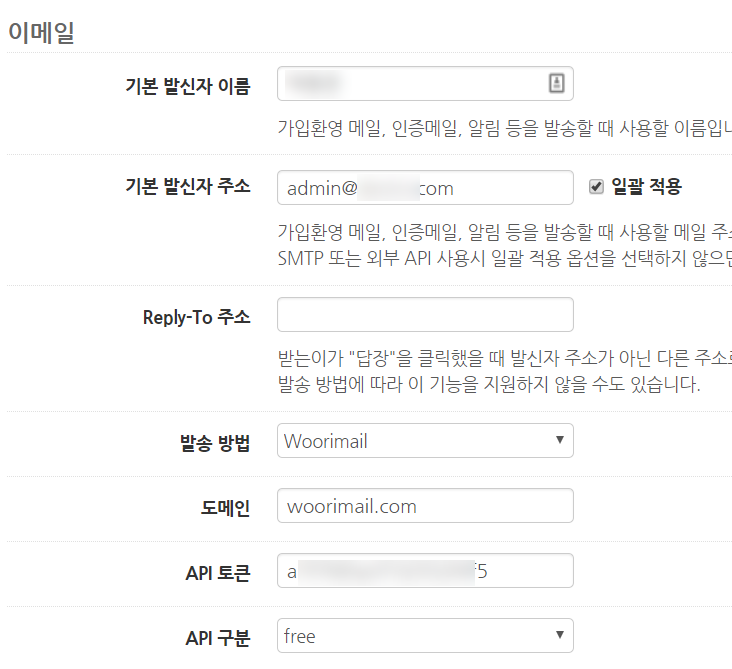Screen dimensions: 732x669
Task: Click the arrow on the 발송 방법 dropdown
Action: pyautogui.click(x=560, y=439)
